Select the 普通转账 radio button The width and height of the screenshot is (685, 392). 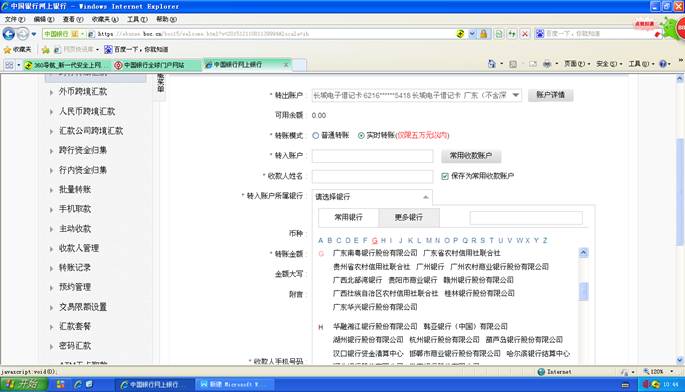pyautogui.click(x=315, y=135)
